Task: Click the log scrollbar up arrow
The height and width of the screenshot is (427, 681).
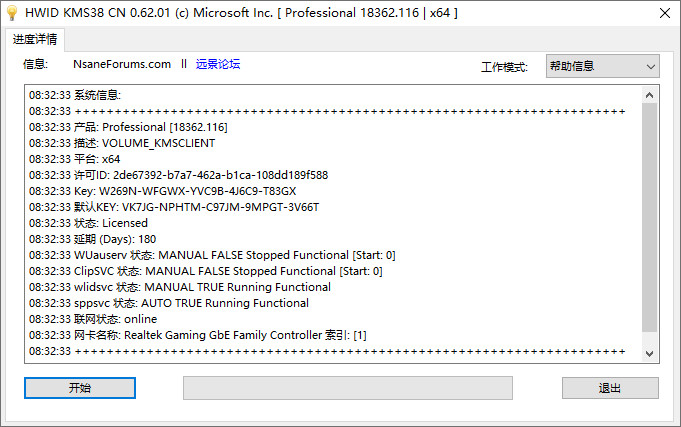Action: 649,95
